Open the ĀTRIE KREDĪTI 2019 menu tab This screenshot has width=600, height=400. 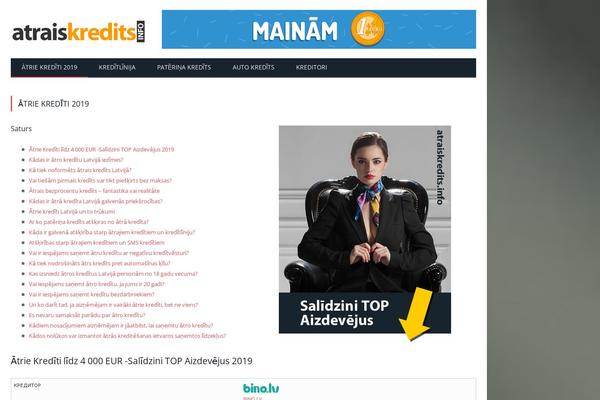(x=49, y=67)
